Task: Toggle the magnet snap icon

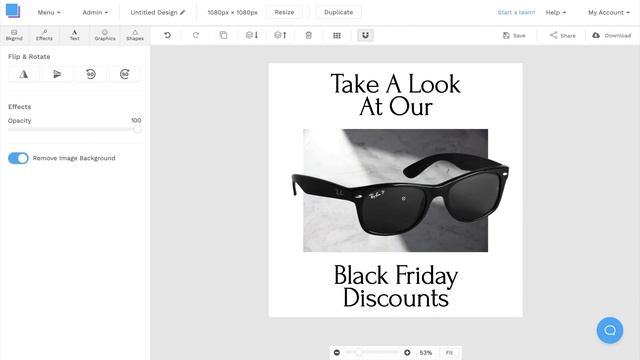Action: (365, 35)
